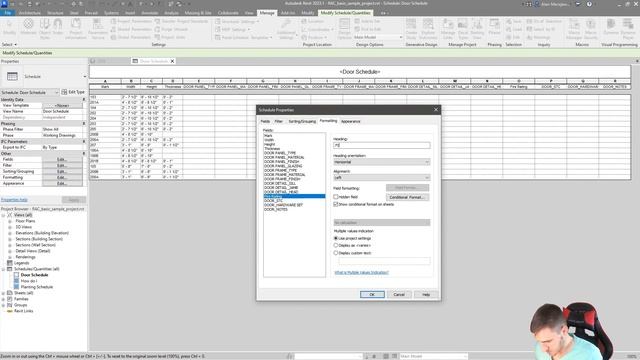
Task: Launch Dynamo from ribbon
Action: click(x=611, y=27)
